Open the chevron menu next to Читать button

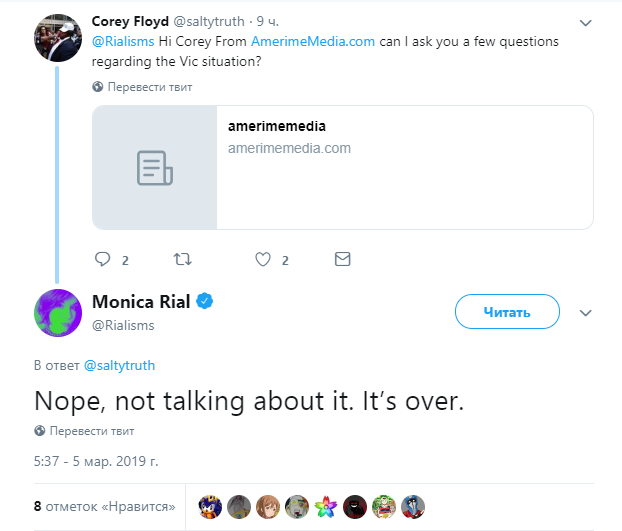(586, 313)
